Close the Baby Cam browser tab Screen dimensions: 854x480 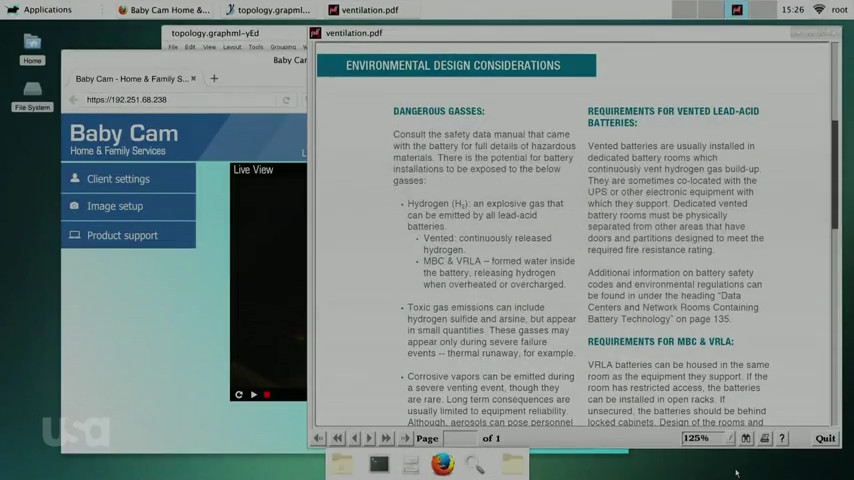[x=193, y=78]
